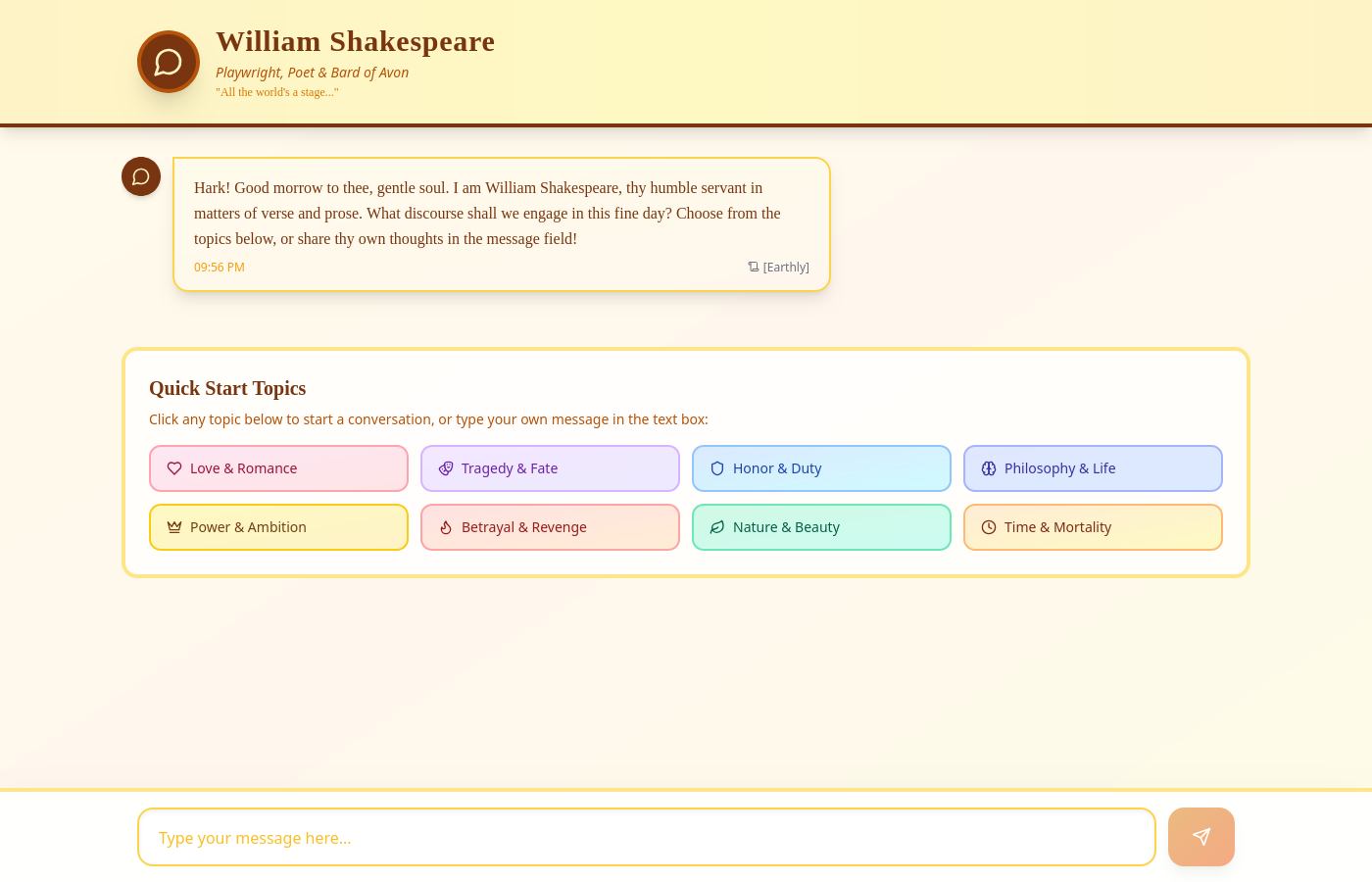This screenshot has width=1372, height=882.
Task: Click the 'Playwright, Poet & Bard of Avon' subtitle
Action: pyautogui.click(x=312, y=73)
